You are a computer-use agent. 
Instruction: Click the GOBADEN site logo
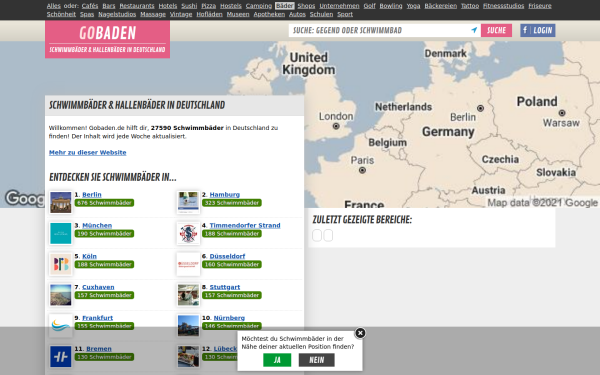[x=108, y=39]
